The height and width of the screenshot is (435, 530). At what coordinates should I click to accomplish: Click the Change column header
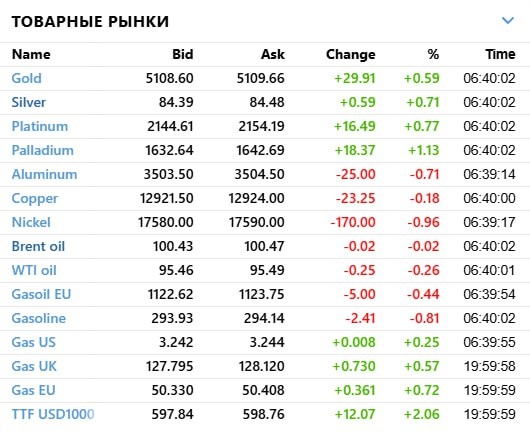coord(351,54)
